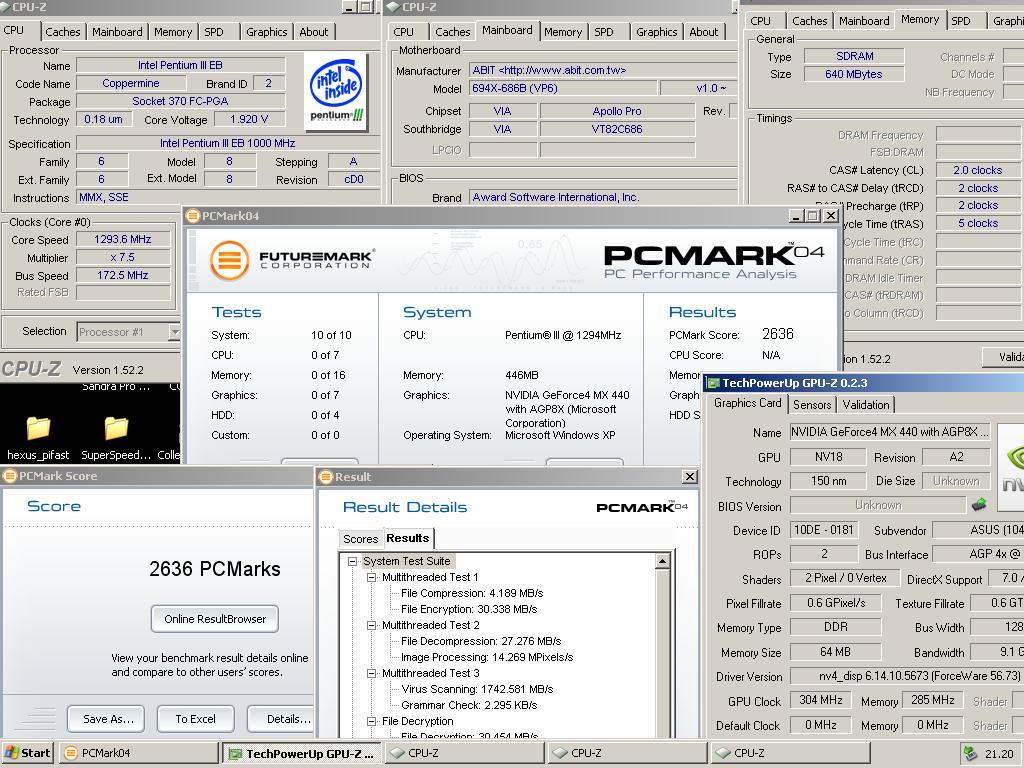Image resolution: width=1024 pixels, height=768 pixels.
Task: Click the Save As... button
Action: click(106, 719)
